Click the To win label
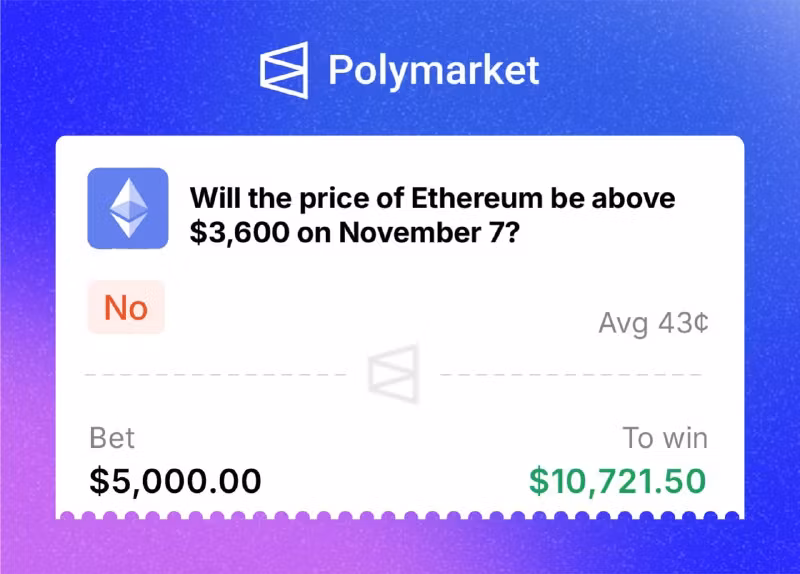Viewport: 800px width, 574px height. 665,438
